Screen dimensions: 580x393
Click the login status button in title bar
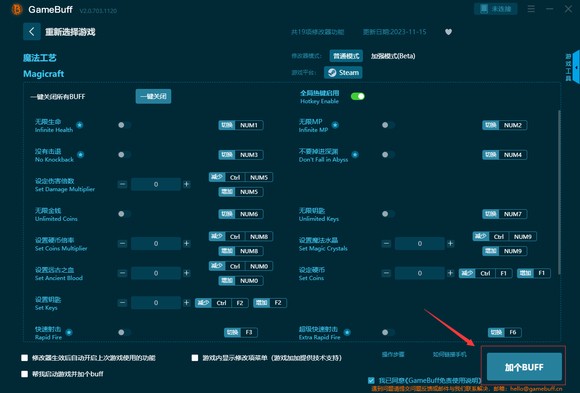click(495, 9)
